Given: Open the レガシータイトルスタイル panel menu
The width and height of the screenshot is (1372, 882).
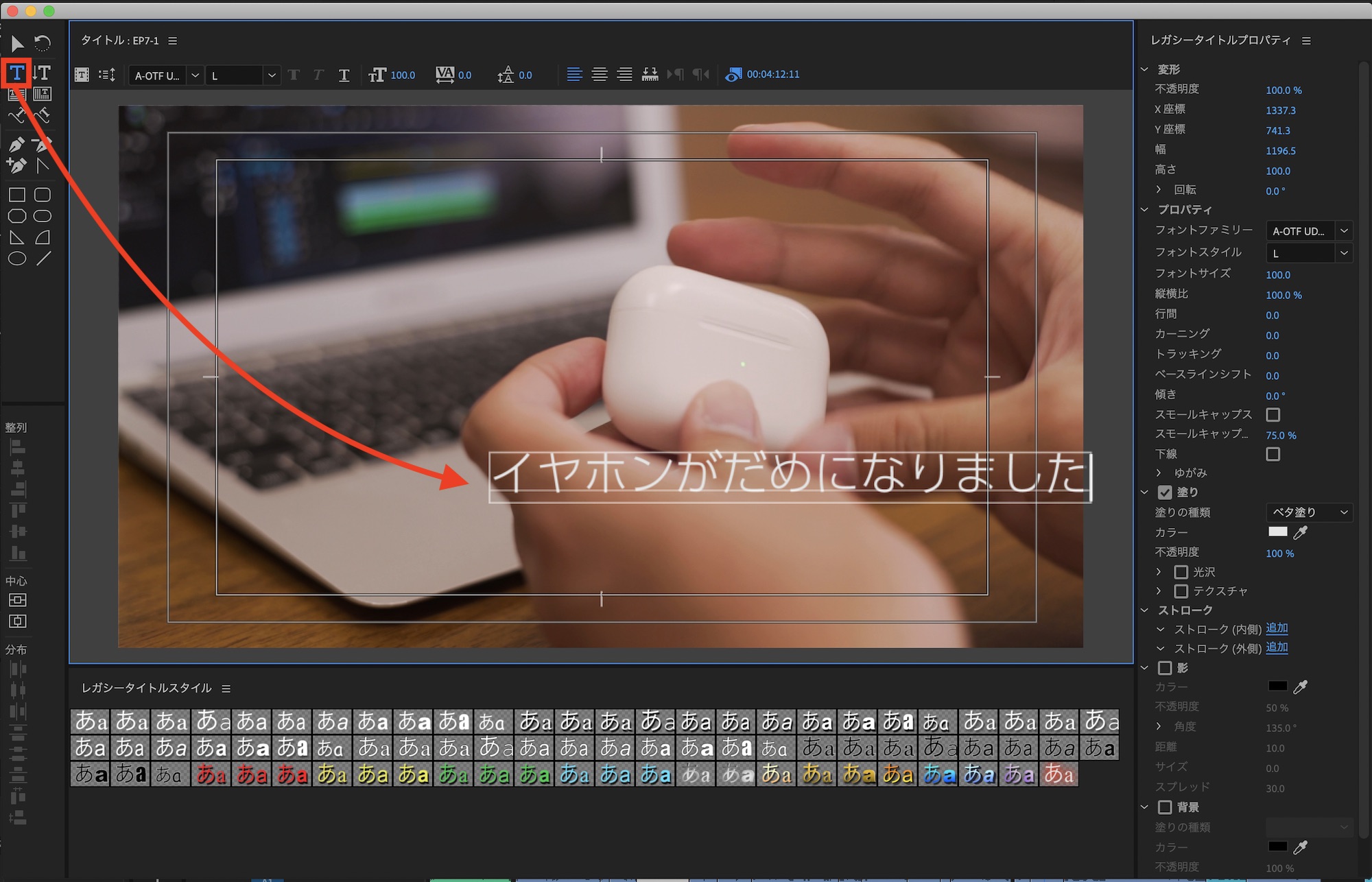Looking at the screenshot, I should tap(226, 689).
